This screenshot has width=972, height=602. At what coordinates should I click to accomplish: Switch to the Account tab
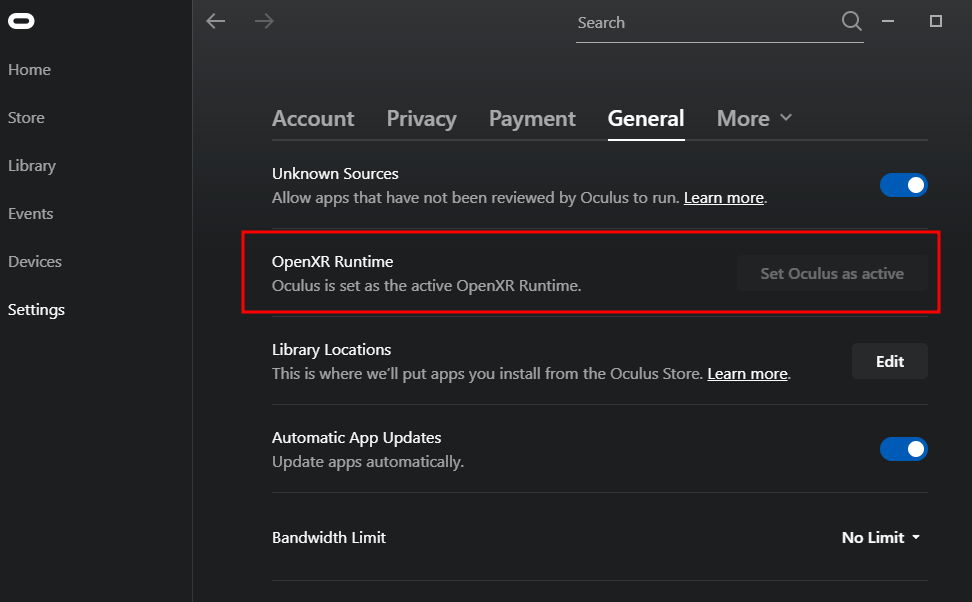(x=313, y=118)
